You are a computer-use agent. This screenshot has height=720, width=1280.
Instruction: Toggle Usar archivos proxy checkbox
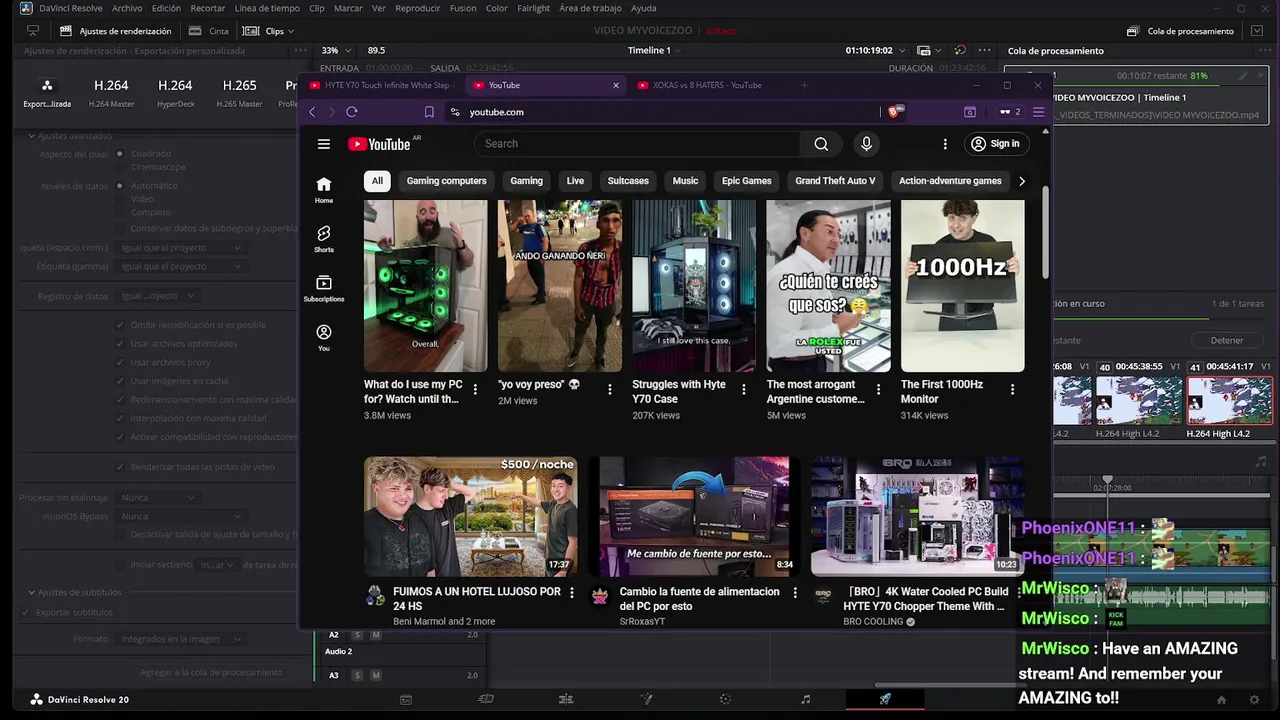pyautogui.click(x=120, y=362)
